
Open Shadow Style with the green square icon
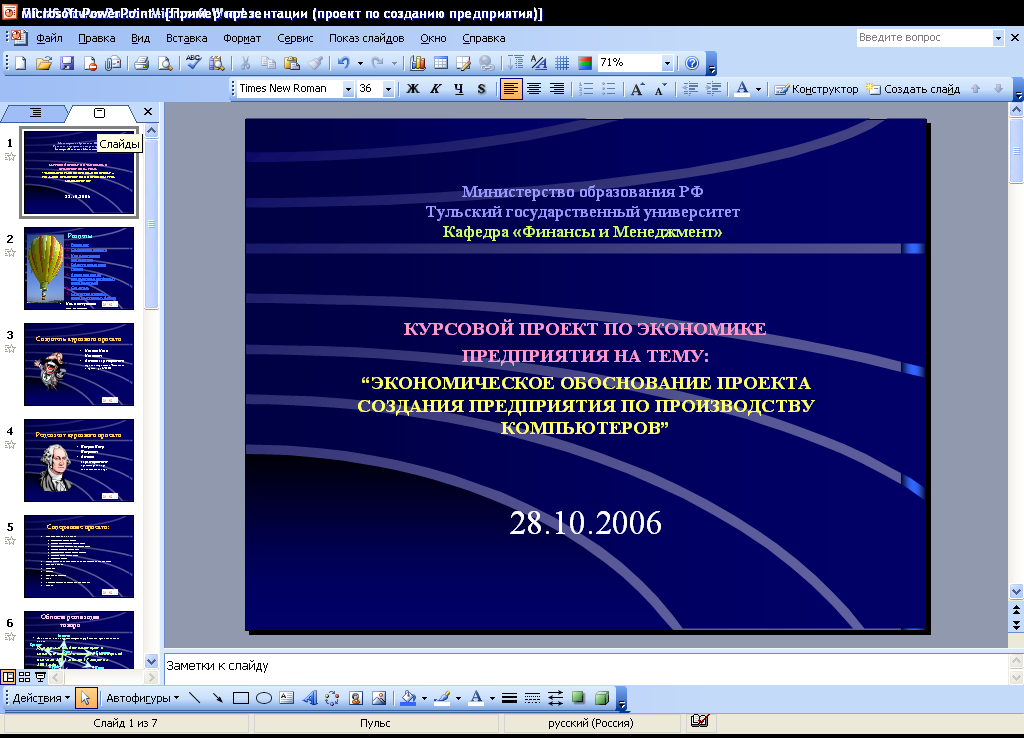[578, 698]
